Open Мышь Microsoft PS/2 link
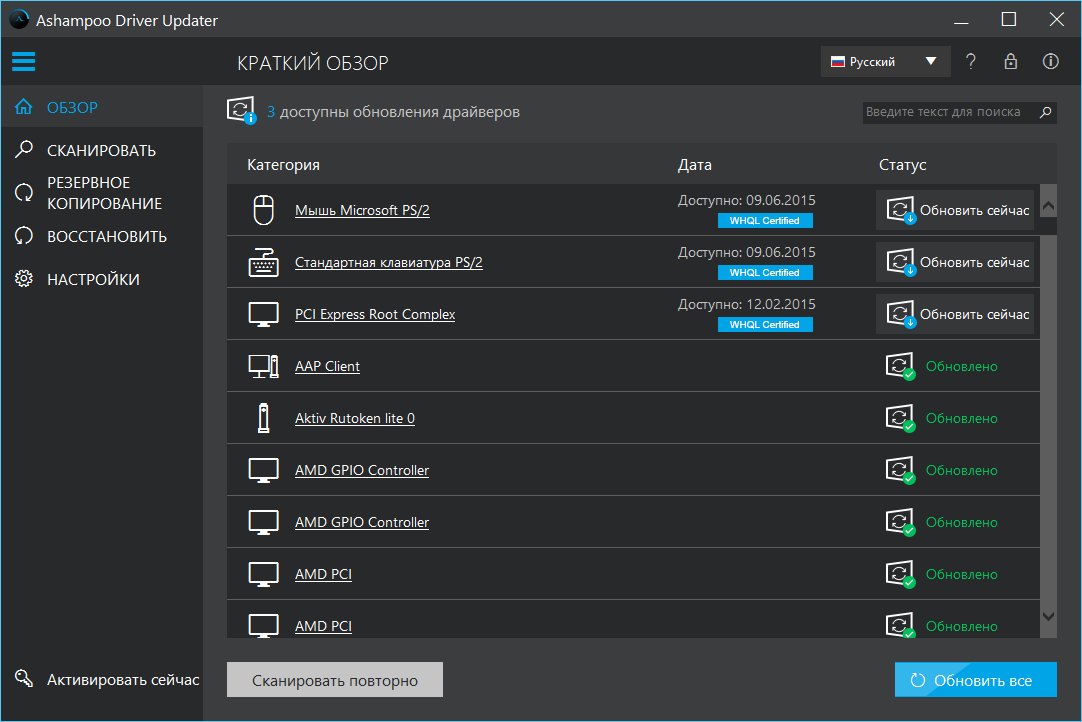 pyautogui.click(x=362, y=210)
